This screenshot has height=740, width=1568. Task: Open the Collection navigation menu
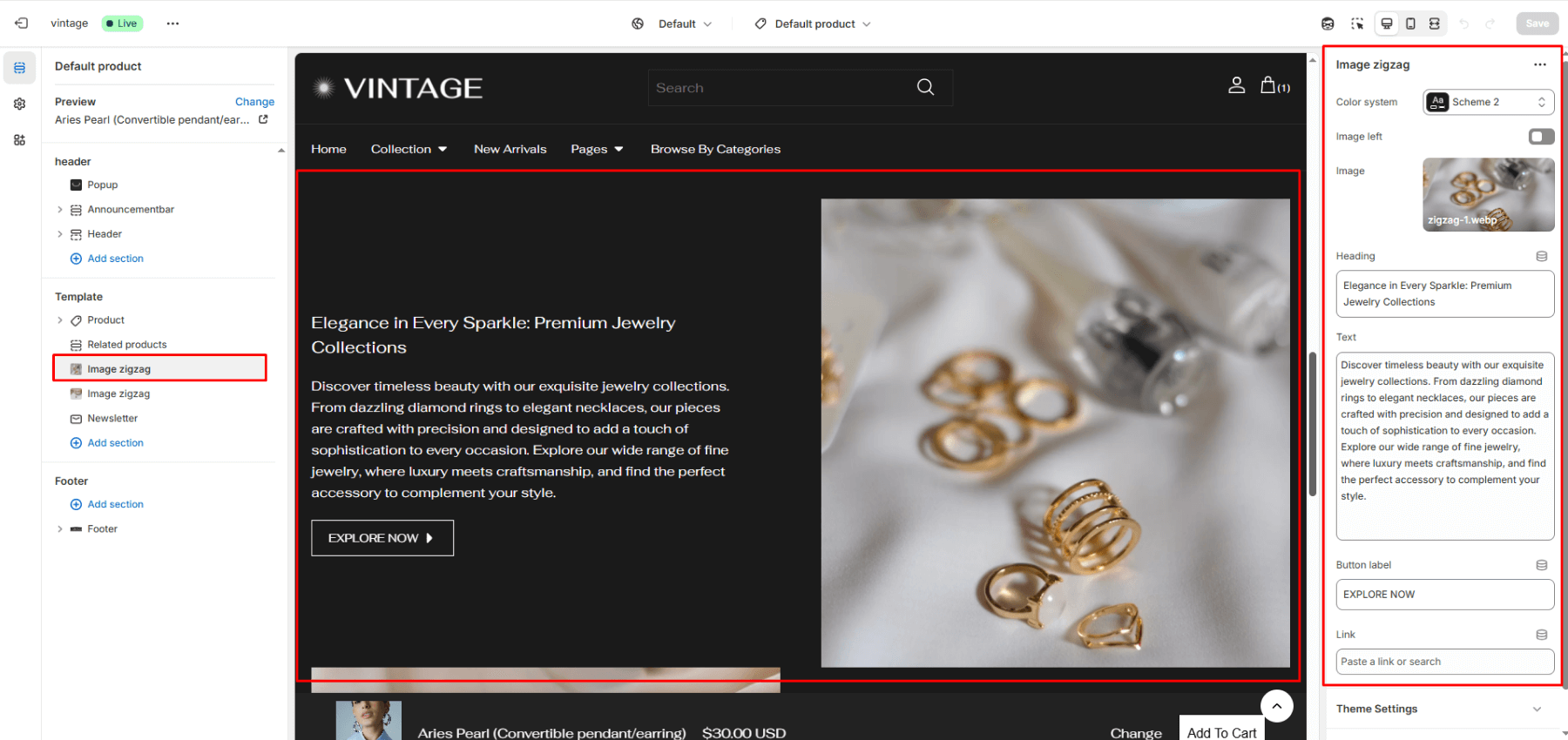[409, 149]
